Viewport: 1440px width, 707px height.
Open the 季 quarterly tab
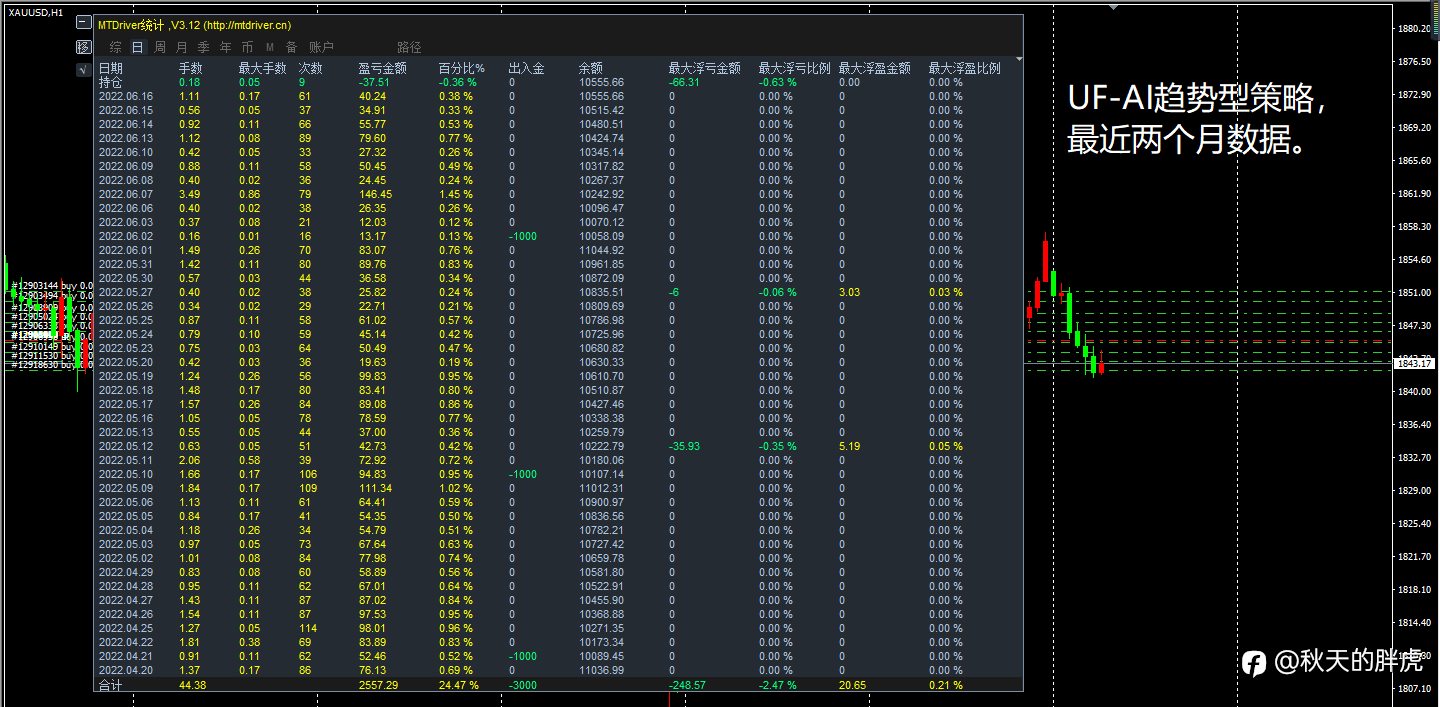pos(203,47)
